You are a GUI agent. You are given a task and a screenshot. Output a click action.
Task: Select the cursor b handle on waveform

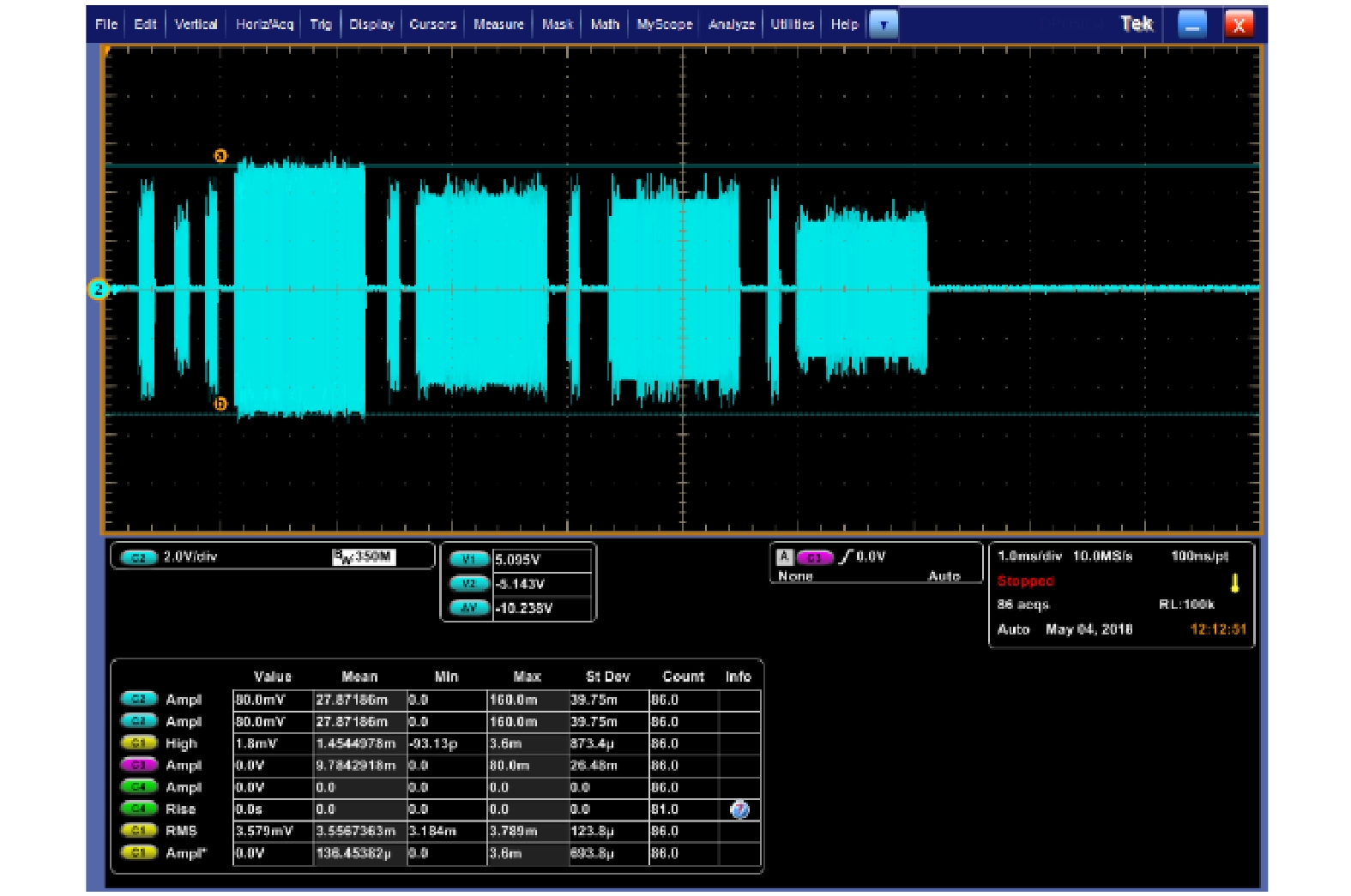[220, 403]
